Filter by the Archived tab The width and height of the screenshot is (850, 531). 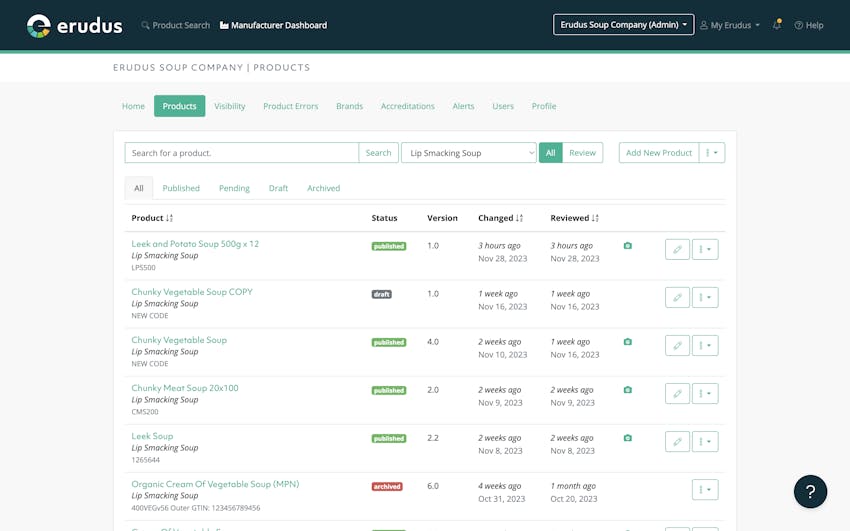324,188
